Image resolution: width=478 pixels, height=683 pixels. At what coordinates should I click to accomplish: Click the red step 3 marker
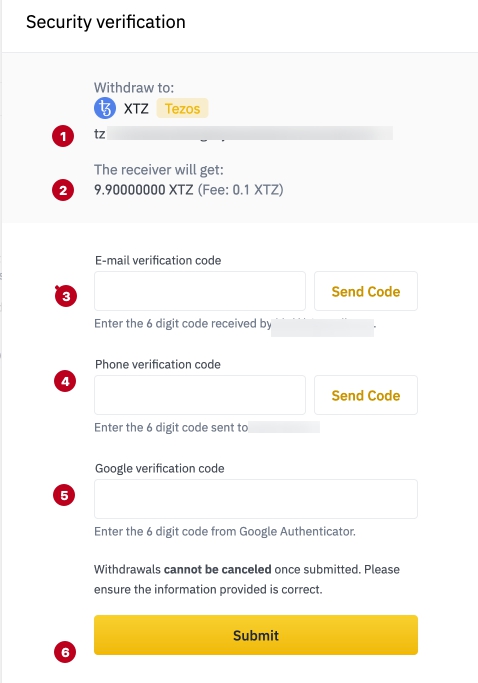(x=66, y=296)
